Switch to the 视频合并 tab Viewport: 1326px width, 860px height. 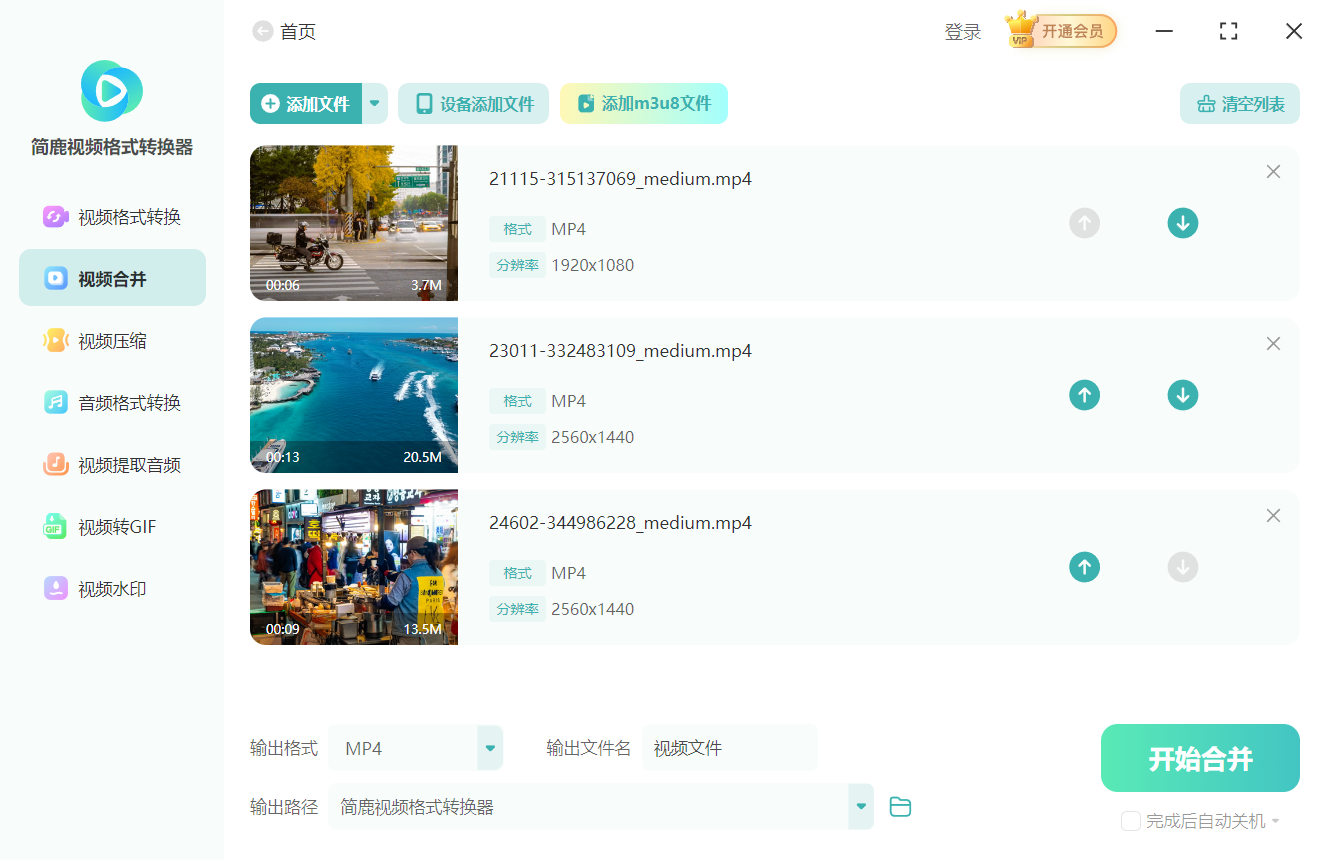[110, 277]
